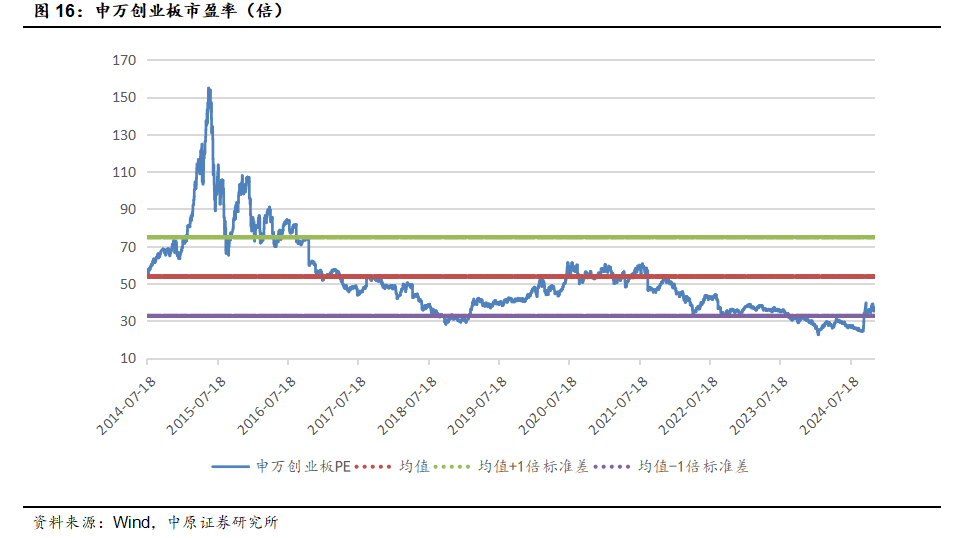
Task: Select the 申万创业板PE legend entry
Action: 301,467
